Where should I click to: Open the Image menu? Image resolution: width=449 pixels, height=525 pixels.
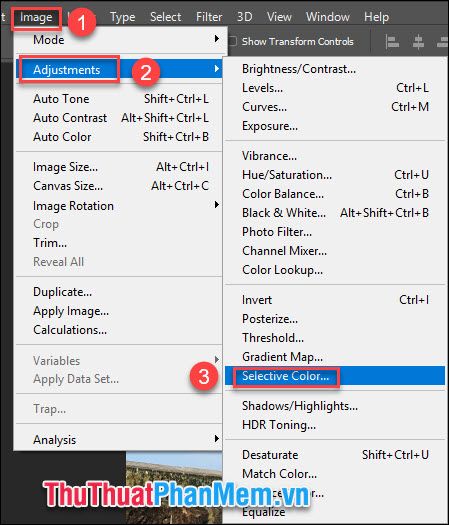click(x=36, y=17)
